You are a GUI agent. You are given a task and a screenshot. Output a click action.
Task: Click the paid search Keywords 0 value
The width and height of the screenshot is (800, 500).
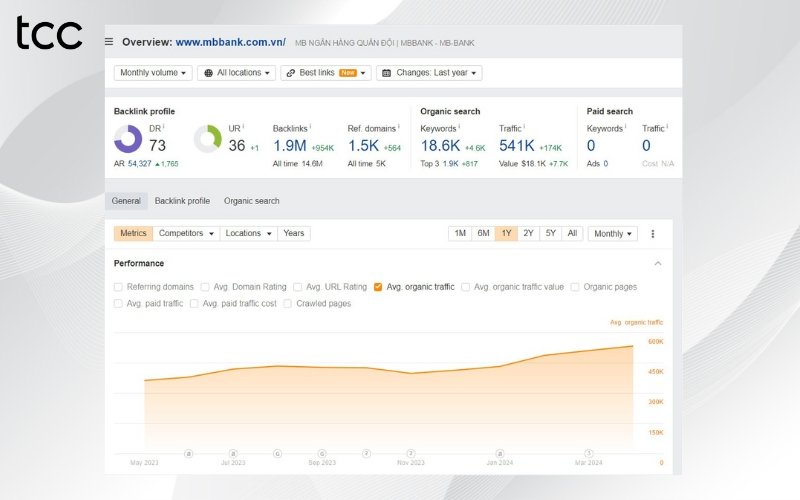pyautogui.click(x=591, y=146)
